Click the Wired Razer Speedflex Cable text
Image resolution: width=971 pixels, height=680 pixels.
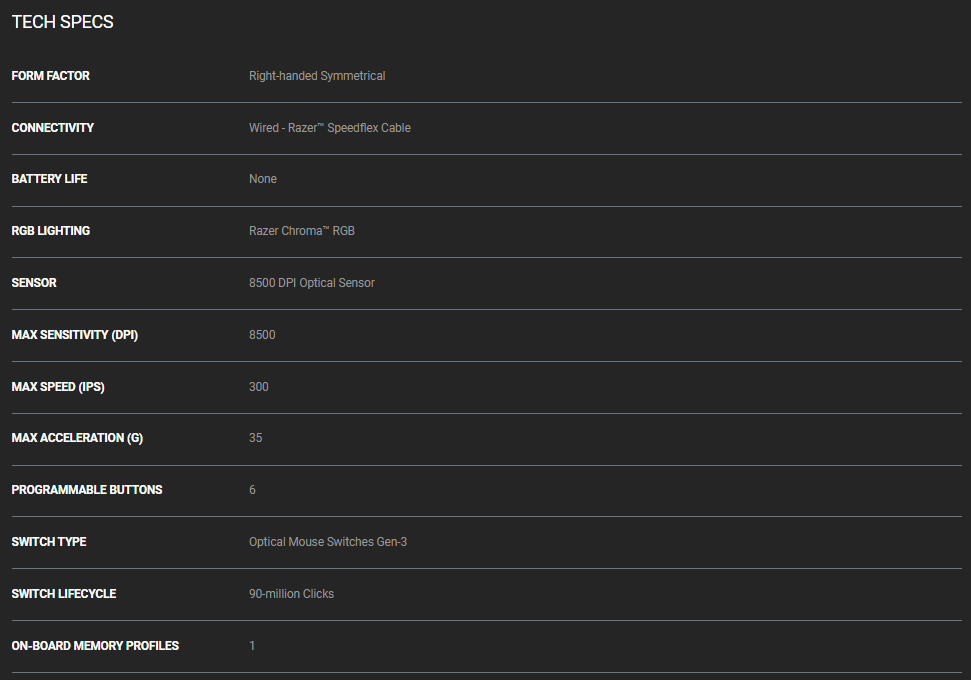(x=330, y=128)
